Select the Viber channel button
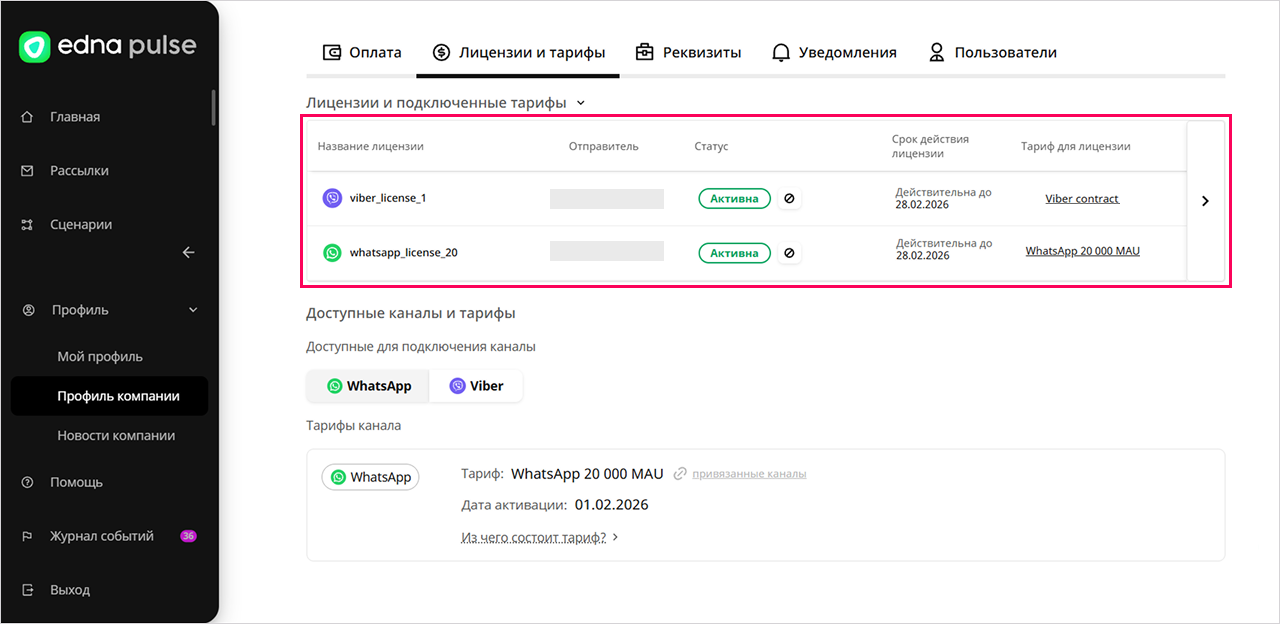 [476, 386]
